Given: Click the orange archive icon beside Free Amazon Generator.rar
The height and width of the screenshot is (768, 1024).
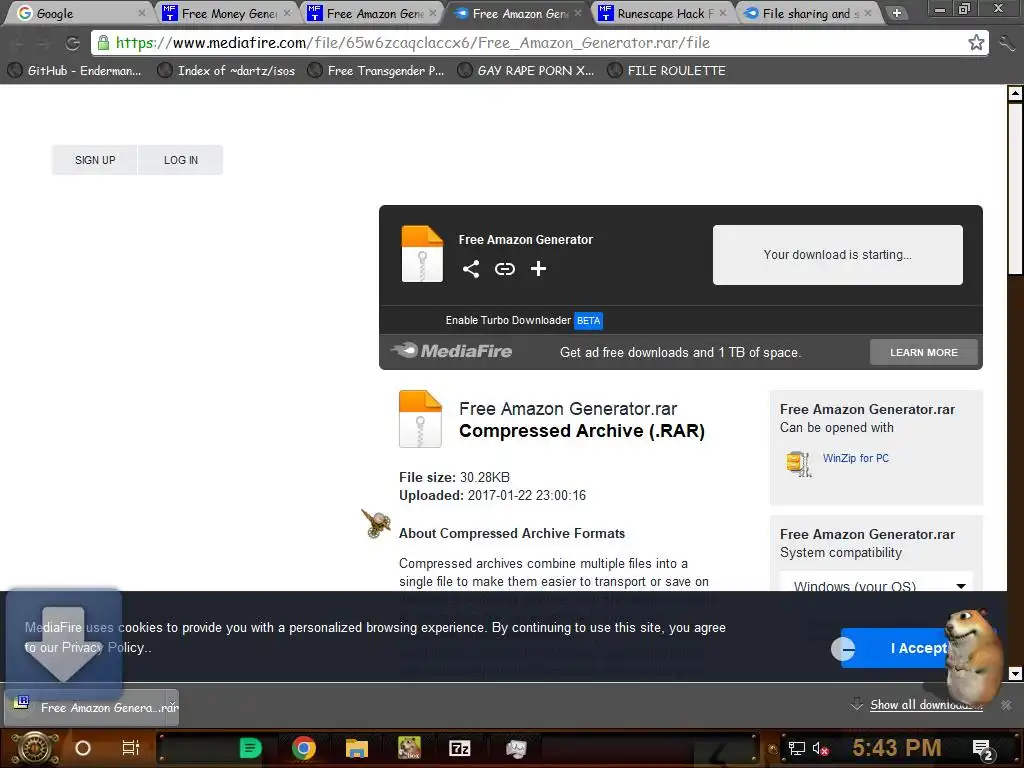Looking at the screenshot, I should click(420, 419).
